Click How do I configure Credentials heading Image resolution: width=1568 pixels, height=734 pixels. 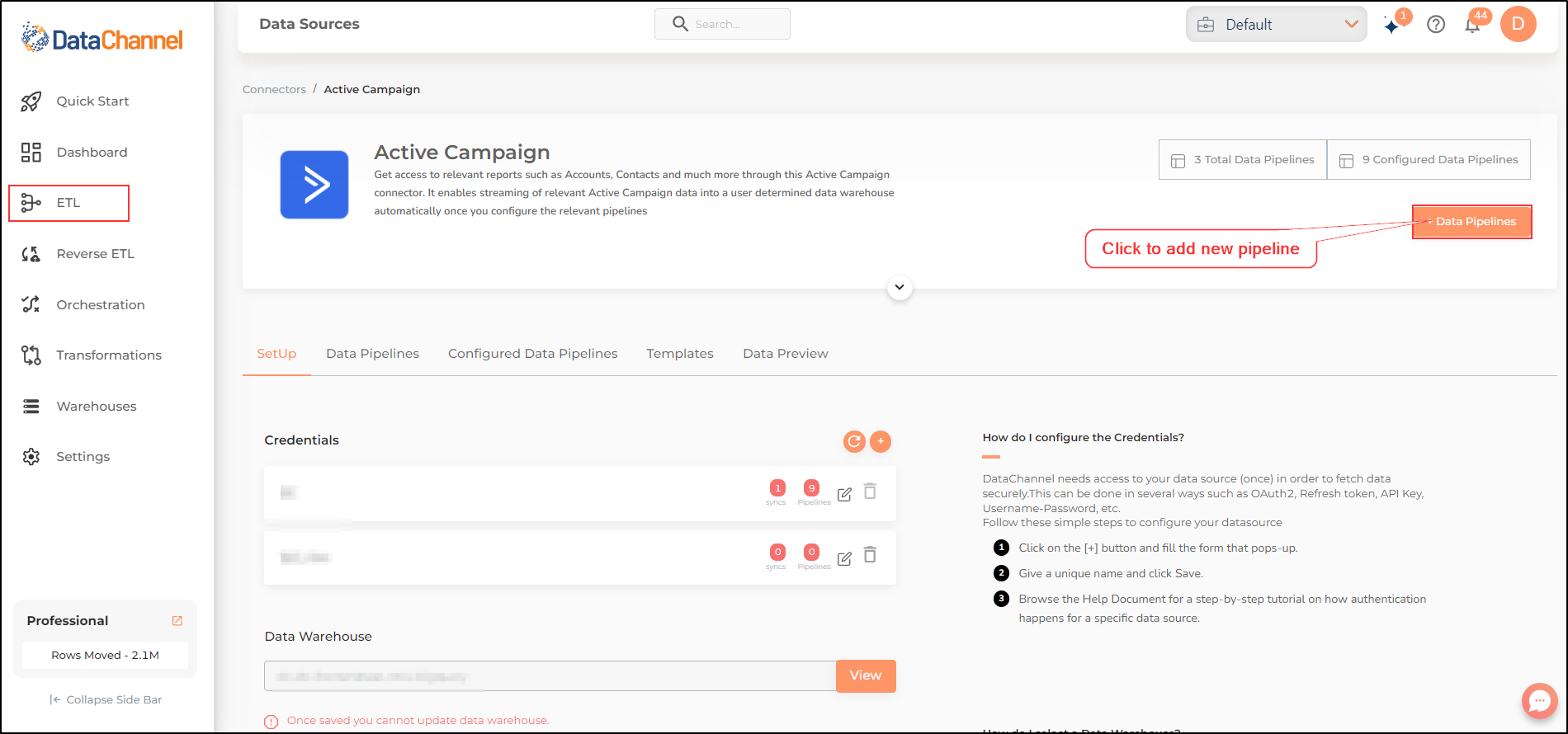point(1083,438)
